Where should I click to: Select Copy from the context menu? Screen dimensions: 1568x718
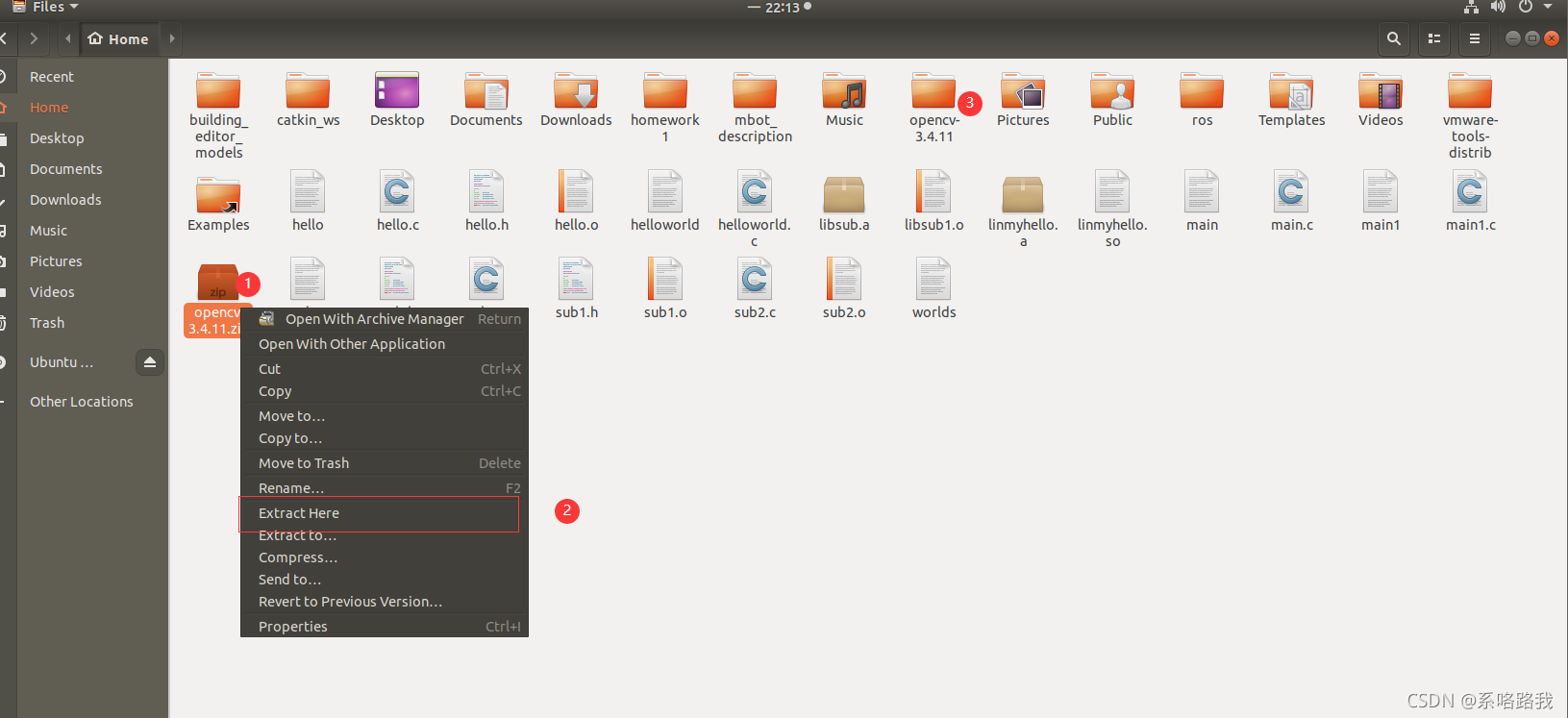[385, 391]
